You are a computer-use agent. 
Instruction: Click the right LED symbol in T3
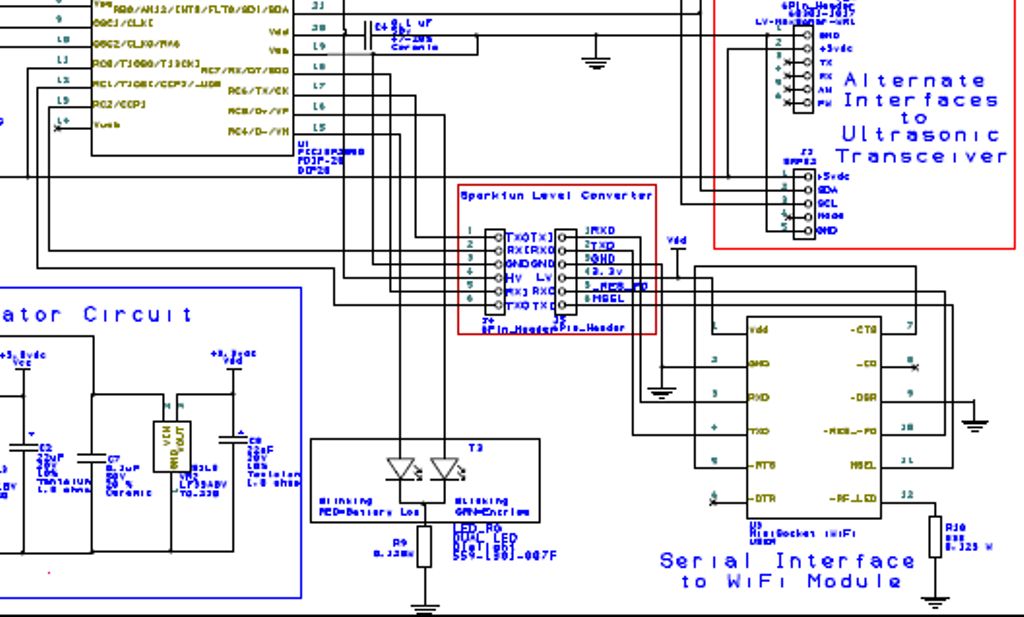[x=443, y=468]
